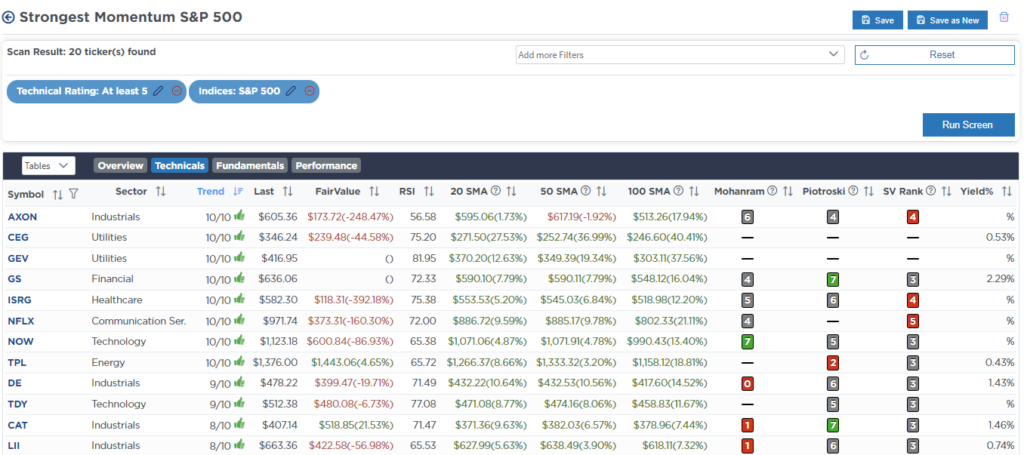Sort by the Sector column

click(x=161, y=191)
